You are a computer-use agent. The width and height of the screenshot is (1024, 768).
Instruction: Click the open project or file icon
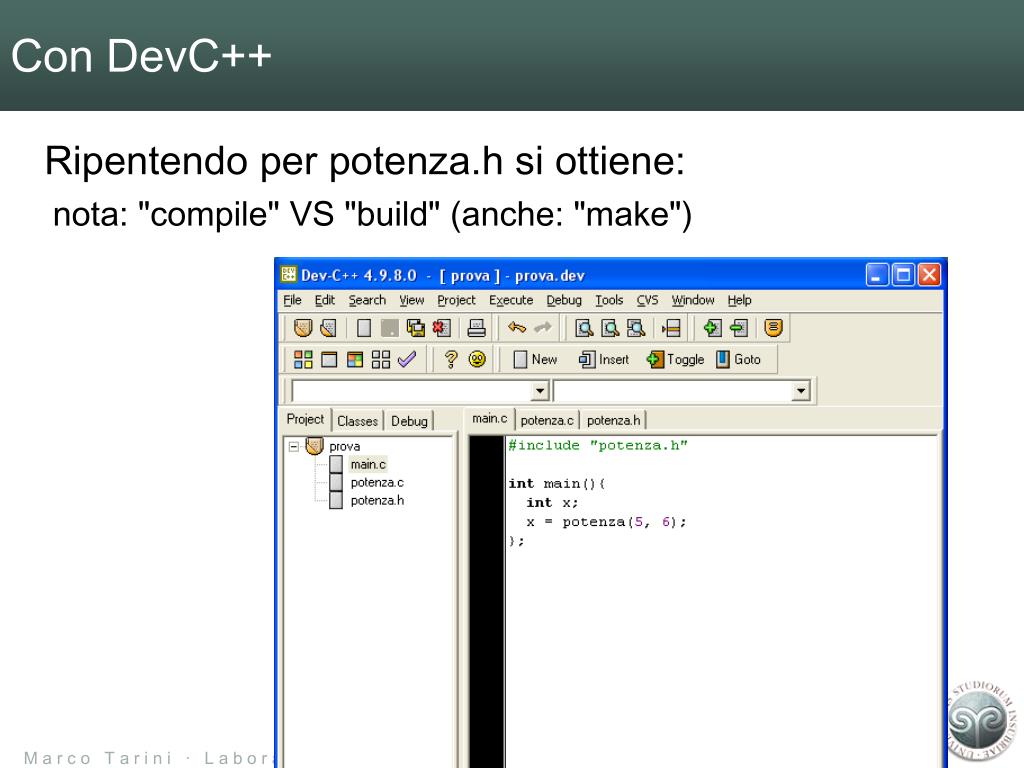click(328, 328)
